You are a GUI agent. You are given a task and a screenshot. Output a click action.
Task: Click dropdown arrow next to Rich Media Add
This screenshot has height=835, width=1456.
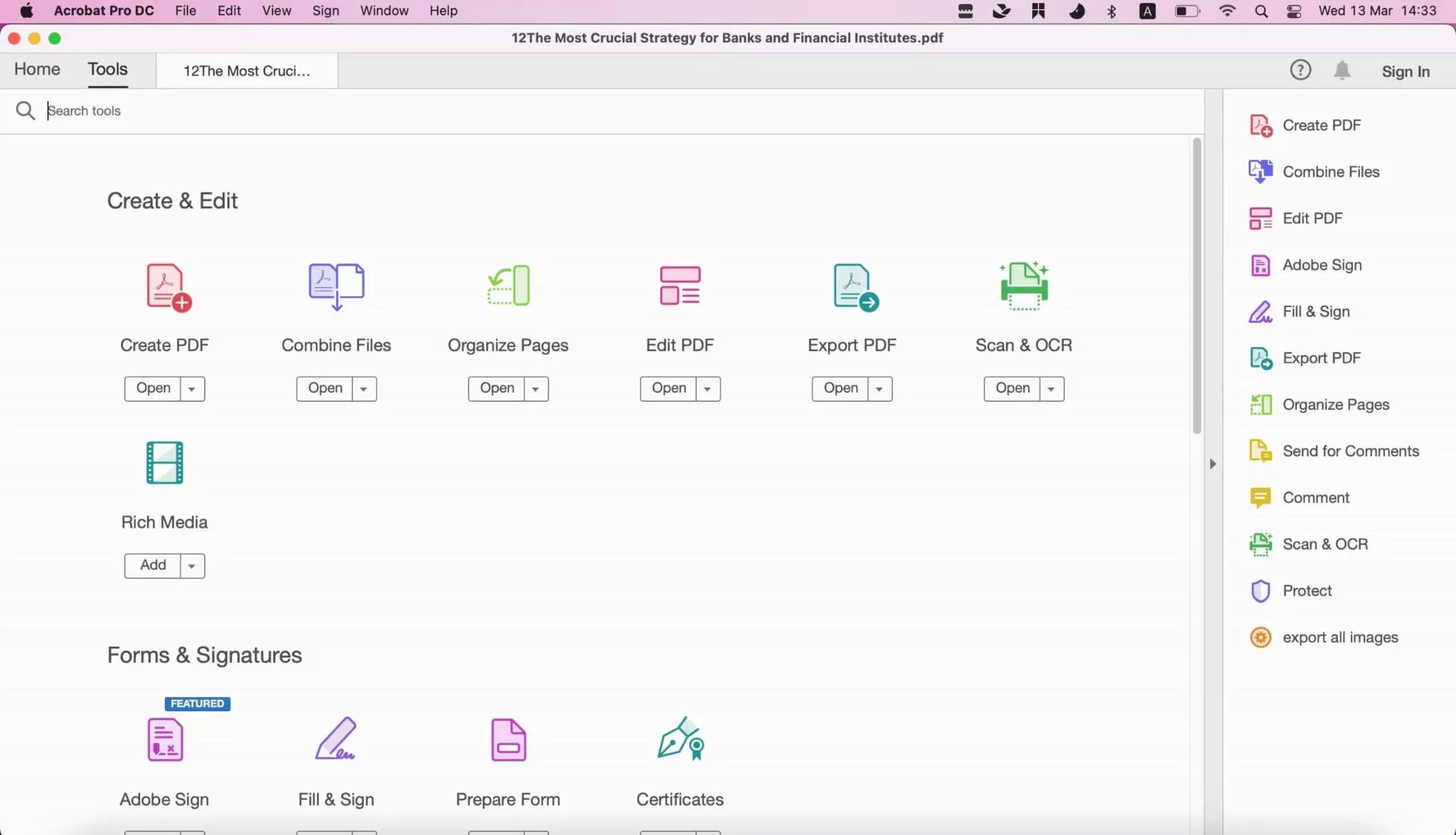191,565
